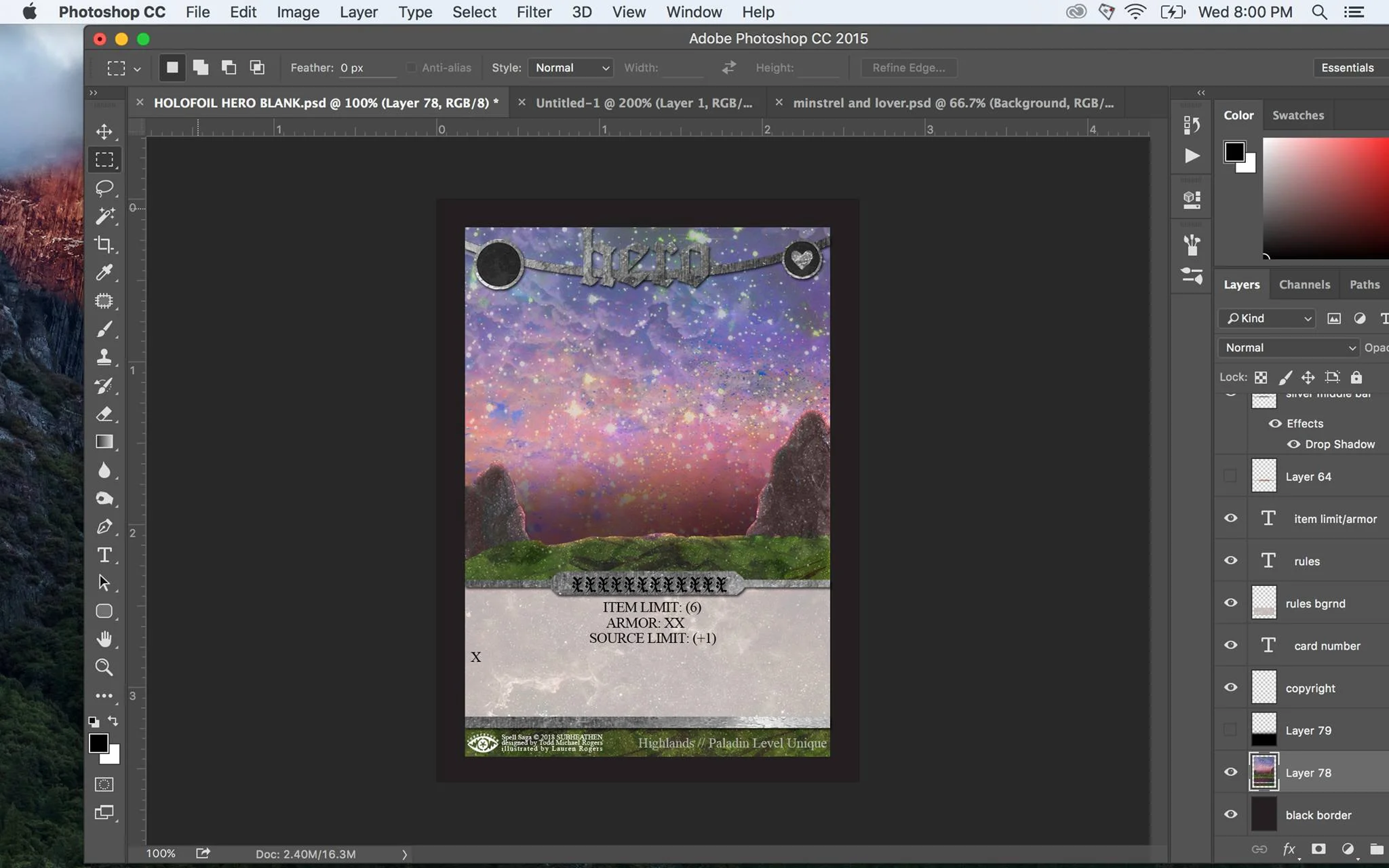Create new fill or adjustment layer
Viewport: 1389px width, 868px height.
[x=1348, y=849]
